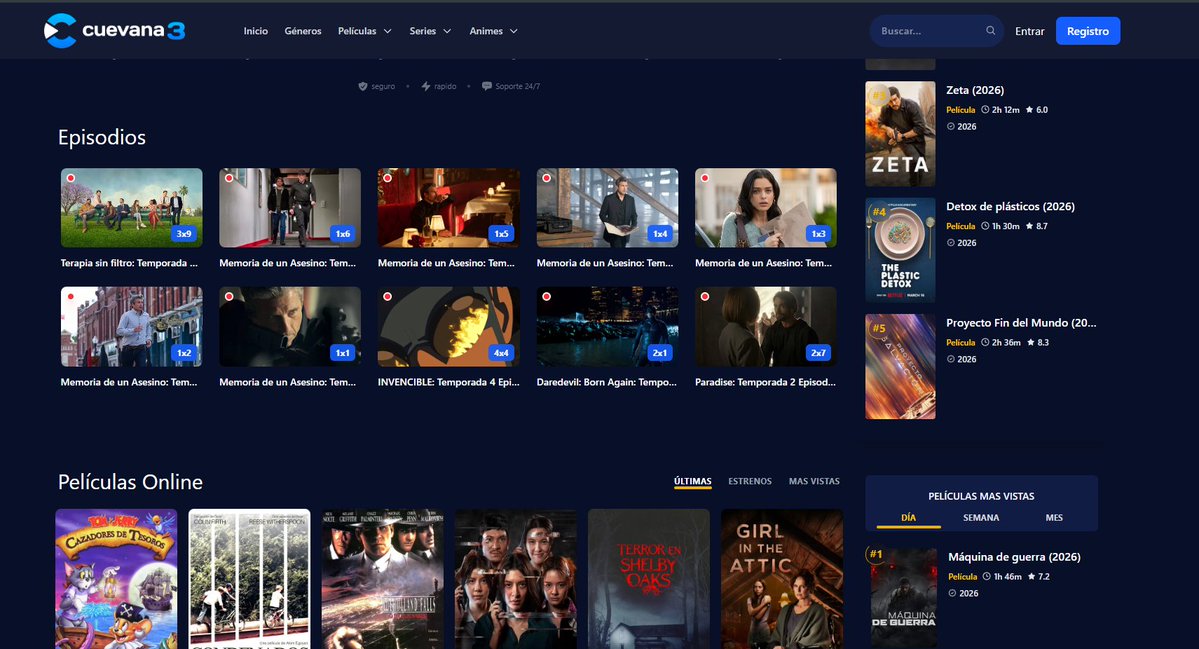
Task: Click the star rating icon for Zeta
Action: tap(1029, 110)
